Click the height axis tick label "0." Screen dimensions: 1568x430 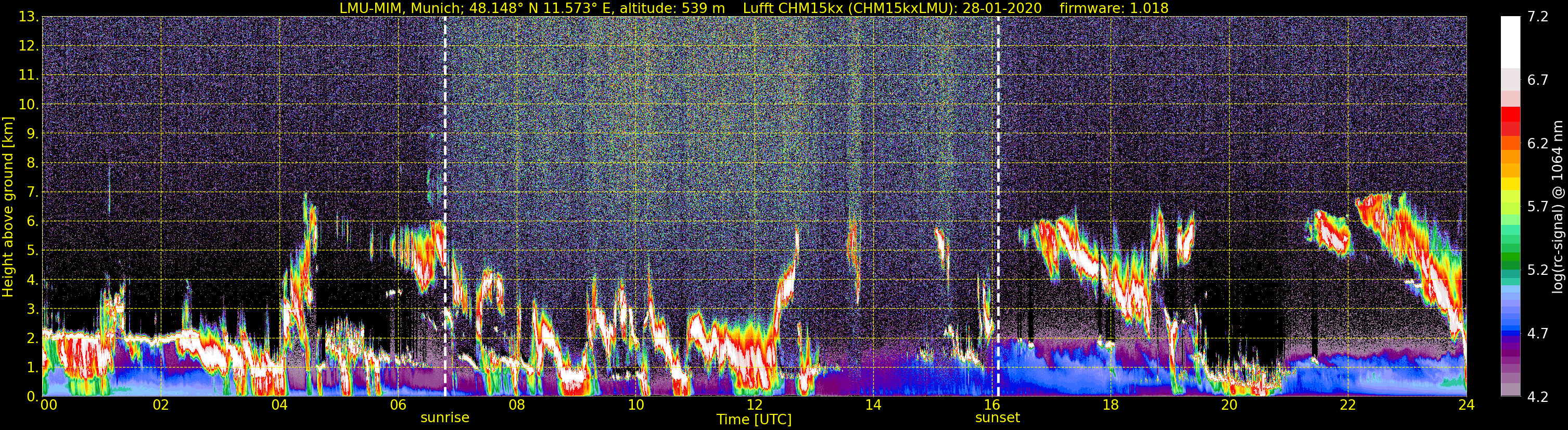pos(33,397)
